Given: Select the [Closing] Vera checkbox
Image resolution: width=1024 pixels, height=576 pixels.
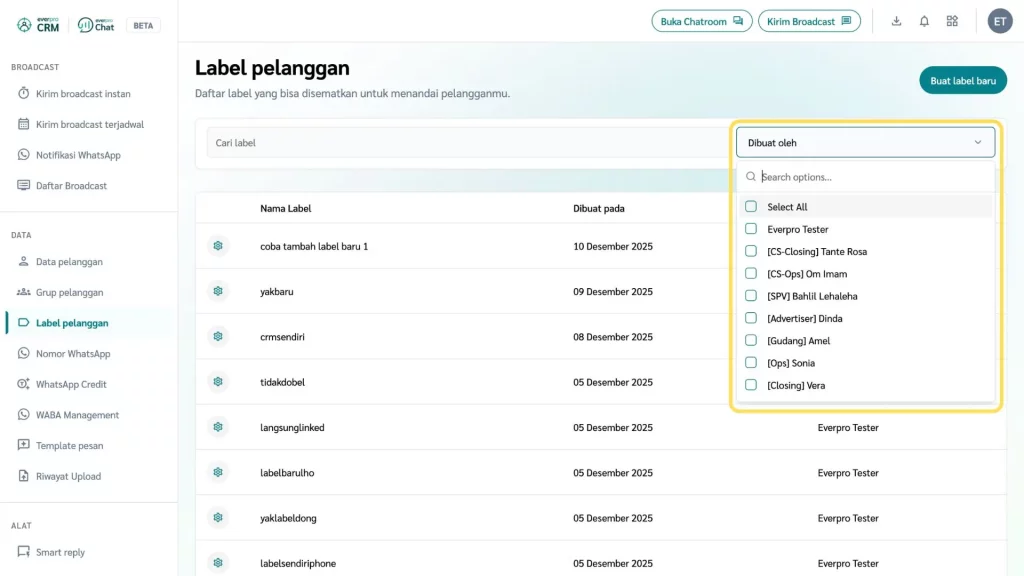Looking at the screenshot, I should tap(751, 385).
